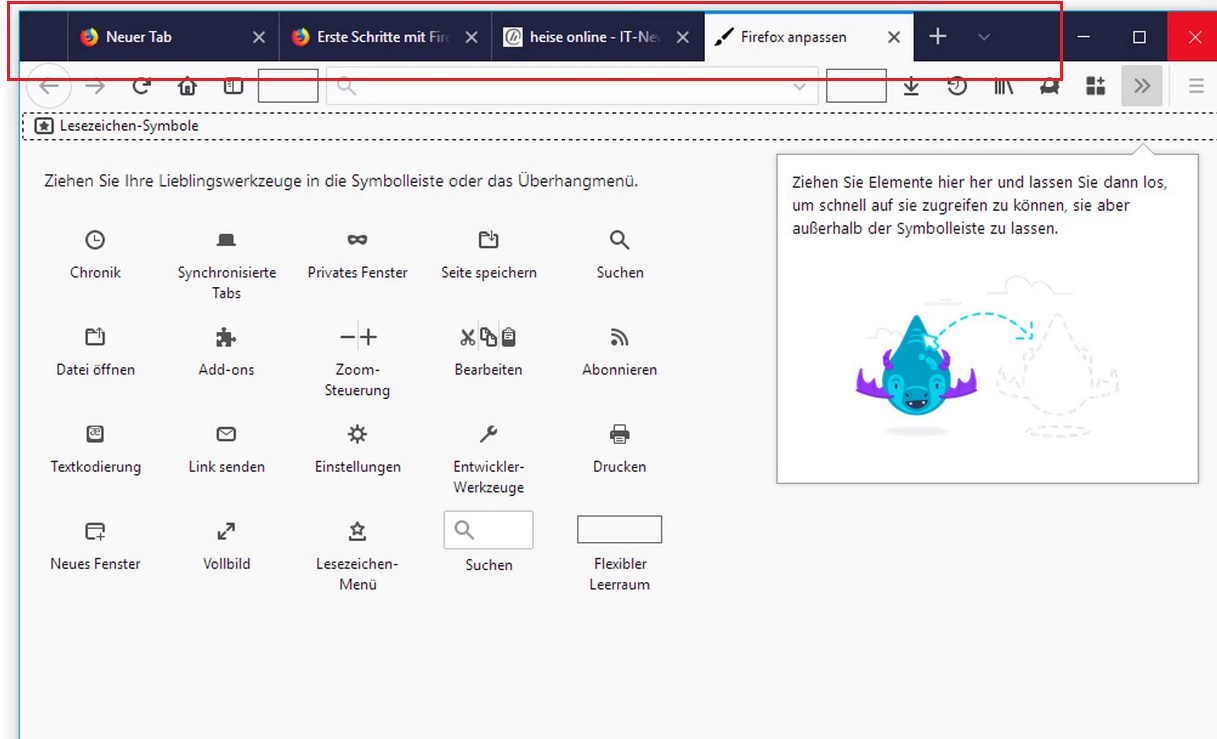
Task: Switch to the heise online tab
Action: point(590,36)
